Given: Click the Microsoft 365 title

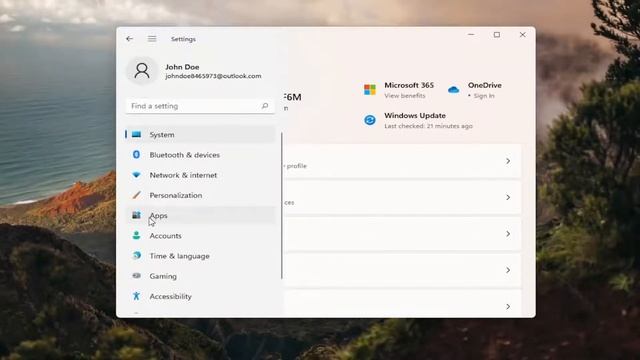Looking at the screenshot, I should pyautogui.click(x=409, y=85).
